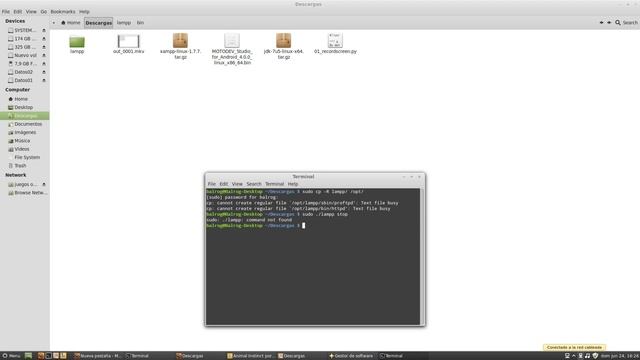The image size is (640, 360).
Task: Click the back navigation arrow near Search
Action: (x=601, y=23)
